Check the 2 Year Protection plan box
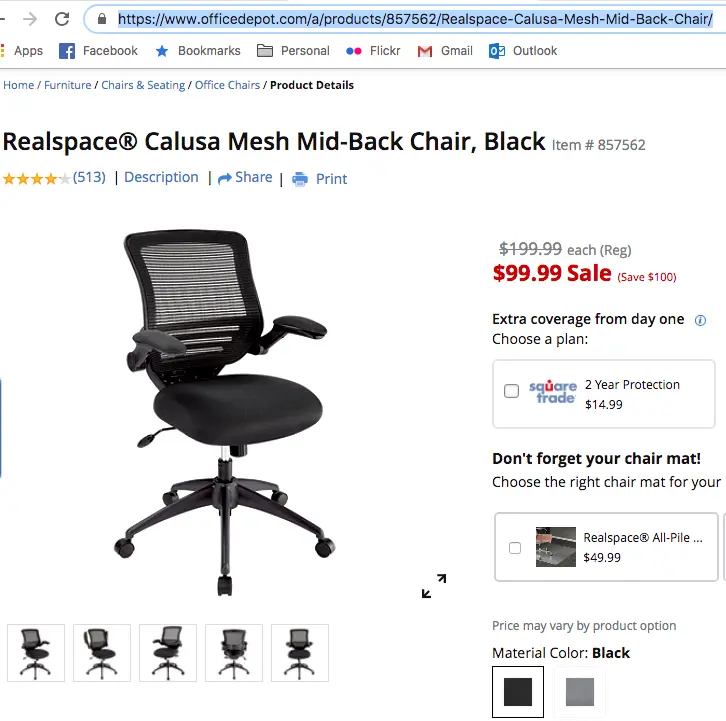The width and height of the screenshot is (726, 721). (x=511, y=391)
